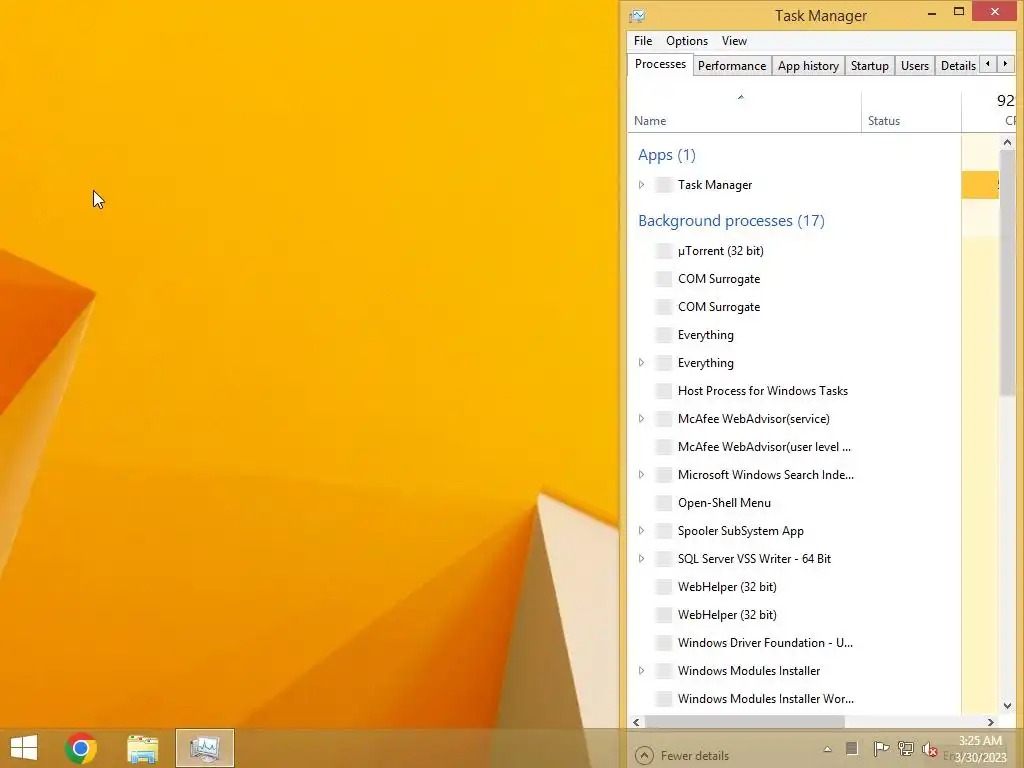Click the horizontal scrollbar right arrow
The width and height of the screenshot is (1024, 768).
point(991,722)
